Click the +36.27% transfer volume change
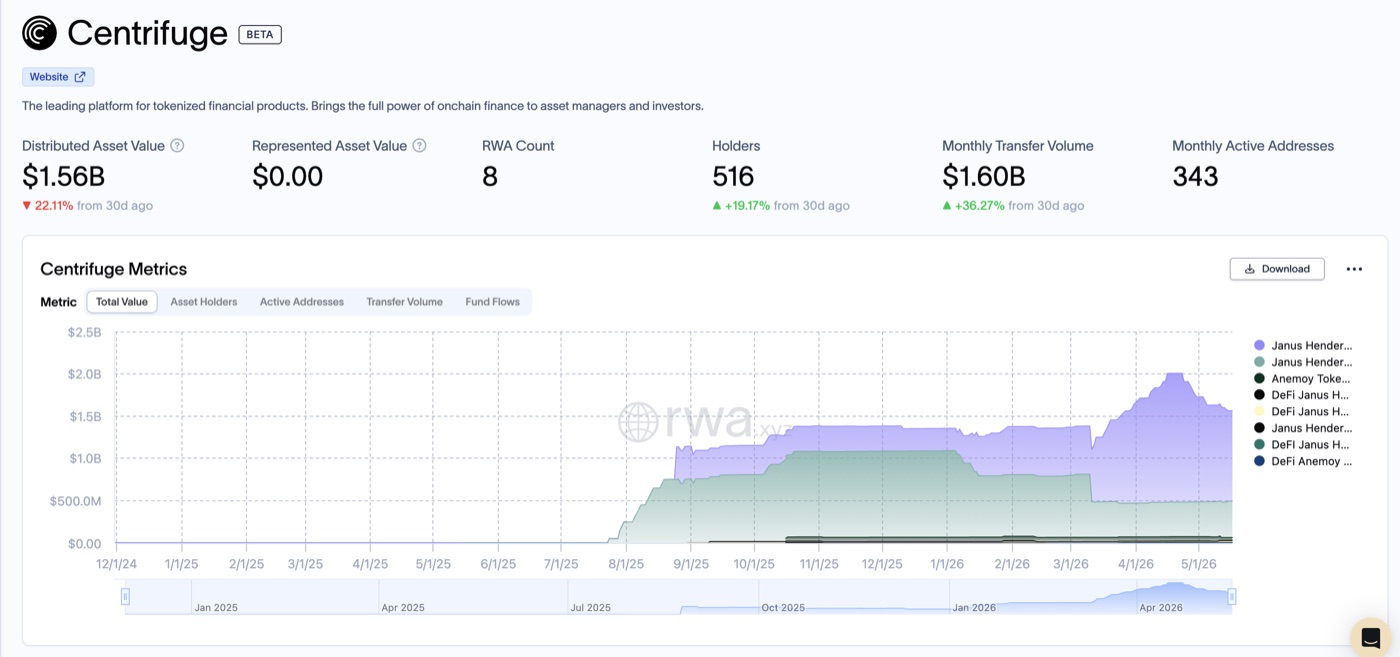 [973, 205]
